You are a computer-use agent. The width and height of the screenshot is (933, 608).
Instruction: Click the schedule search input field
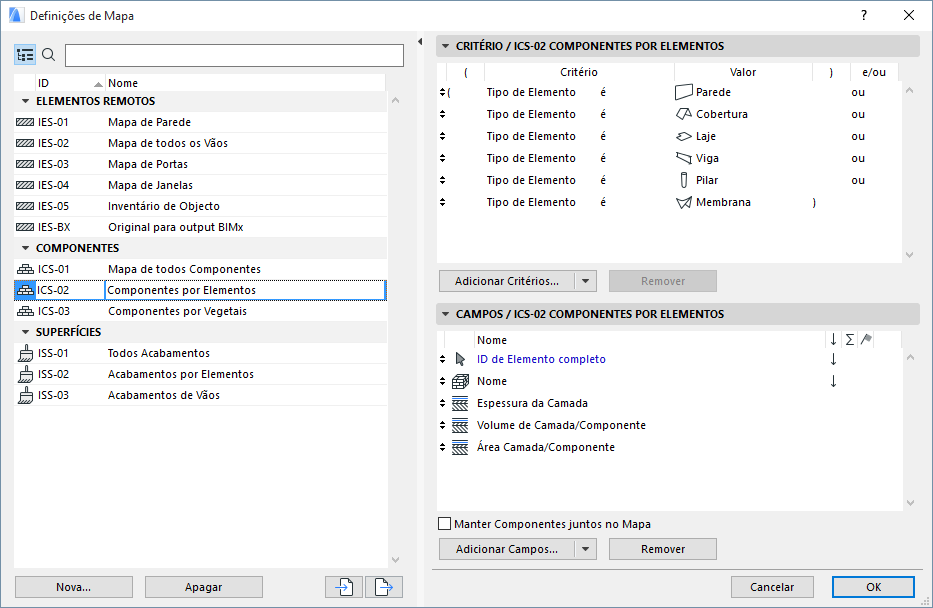pyautogui.click(x=234, y=55)
